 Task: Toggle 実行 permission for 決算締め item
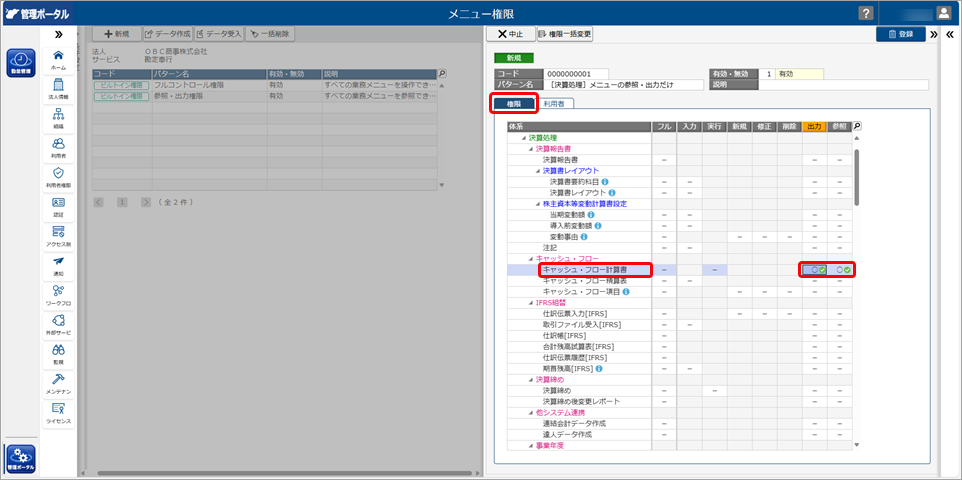[714, 390]
